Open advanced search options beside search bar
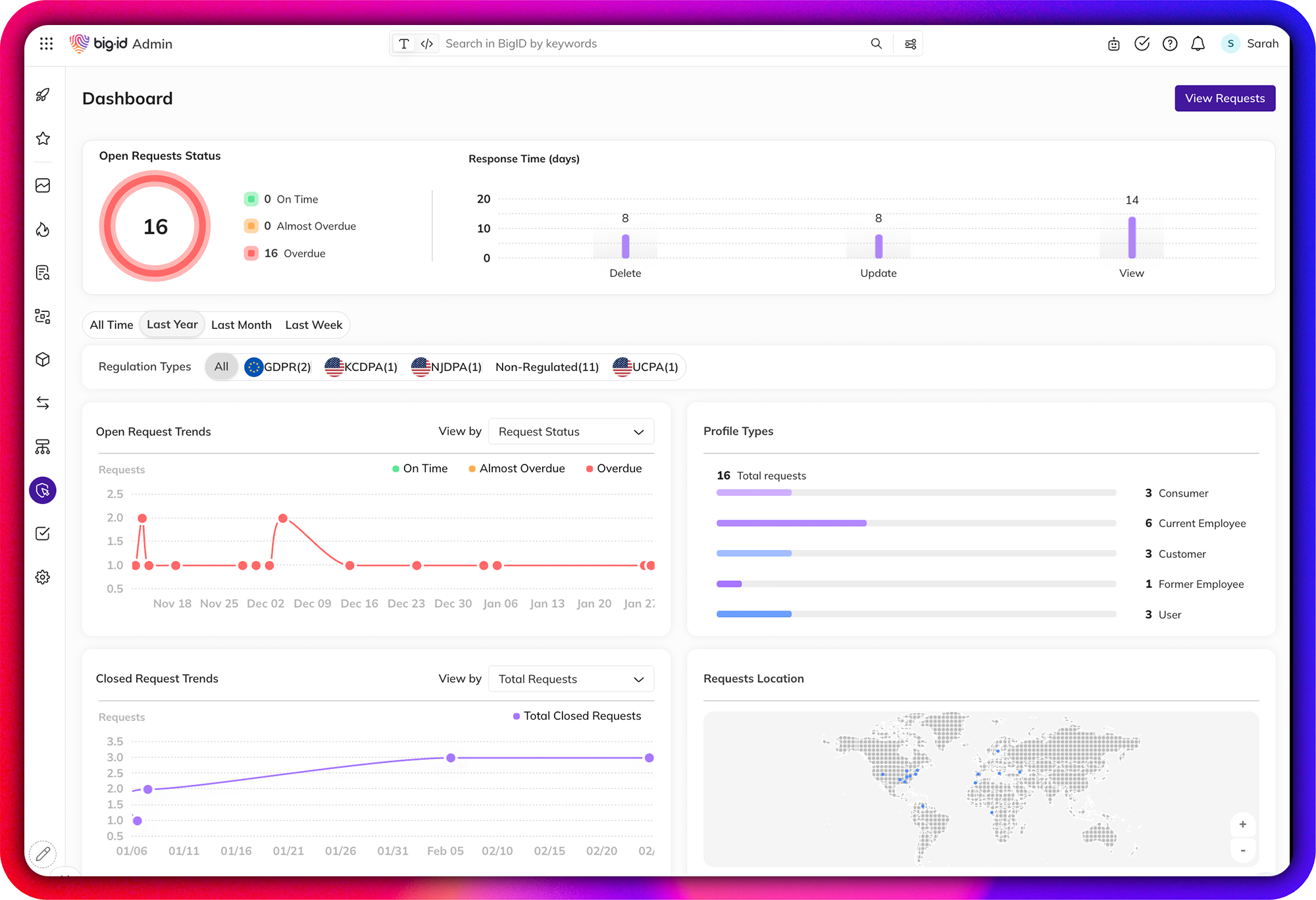Viewport: 1316px width, 900px height. pos(909,43)
